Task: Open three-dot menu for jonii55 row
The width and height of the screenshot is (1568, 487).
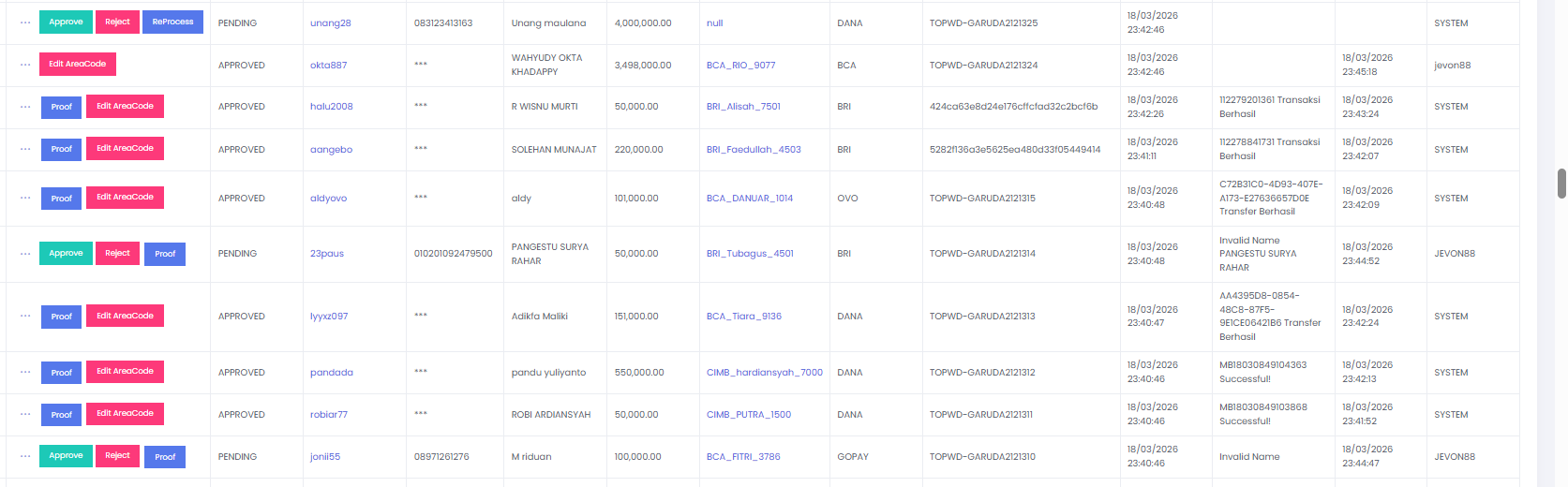Action: (x=25, y=456)
